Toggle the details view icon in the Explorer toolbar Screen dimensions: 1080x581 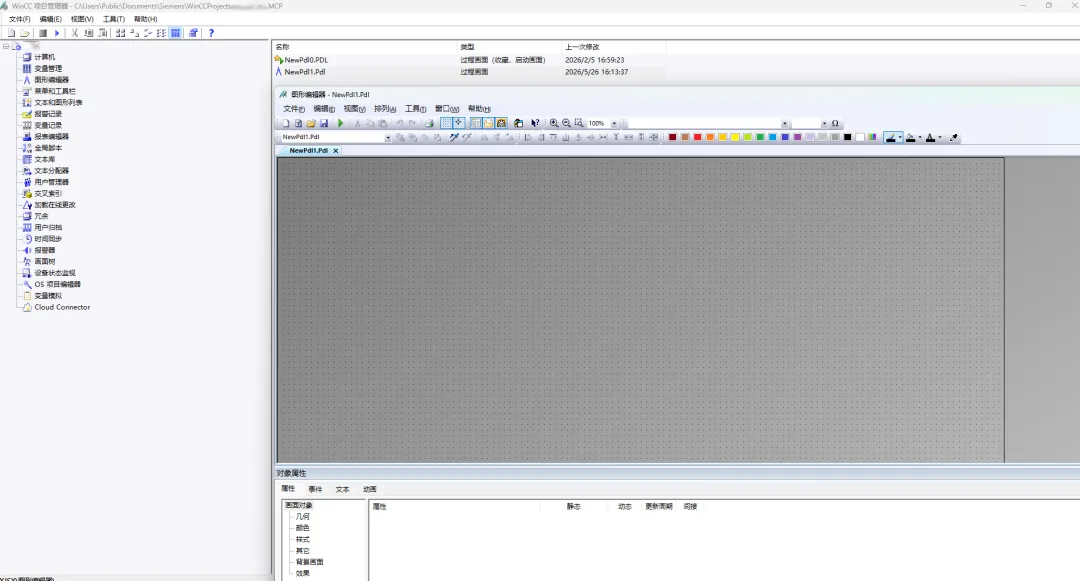tap(176, 33)
